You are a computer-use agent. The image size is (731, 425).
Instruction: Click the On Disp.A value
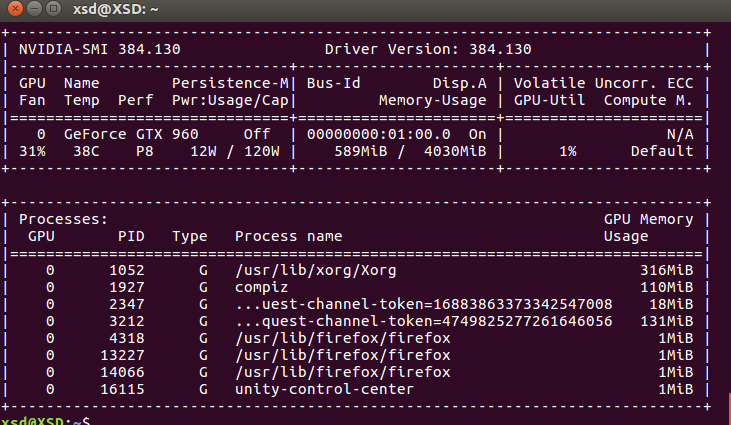point(477,134)
